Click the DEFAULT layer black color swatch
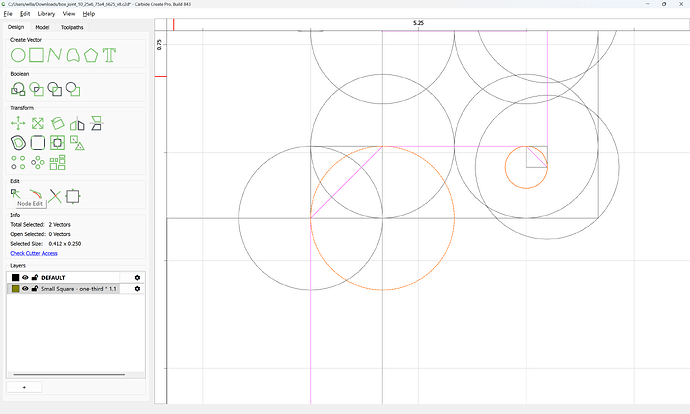Screen dimensions: 690x414 (x=15, y=278)
